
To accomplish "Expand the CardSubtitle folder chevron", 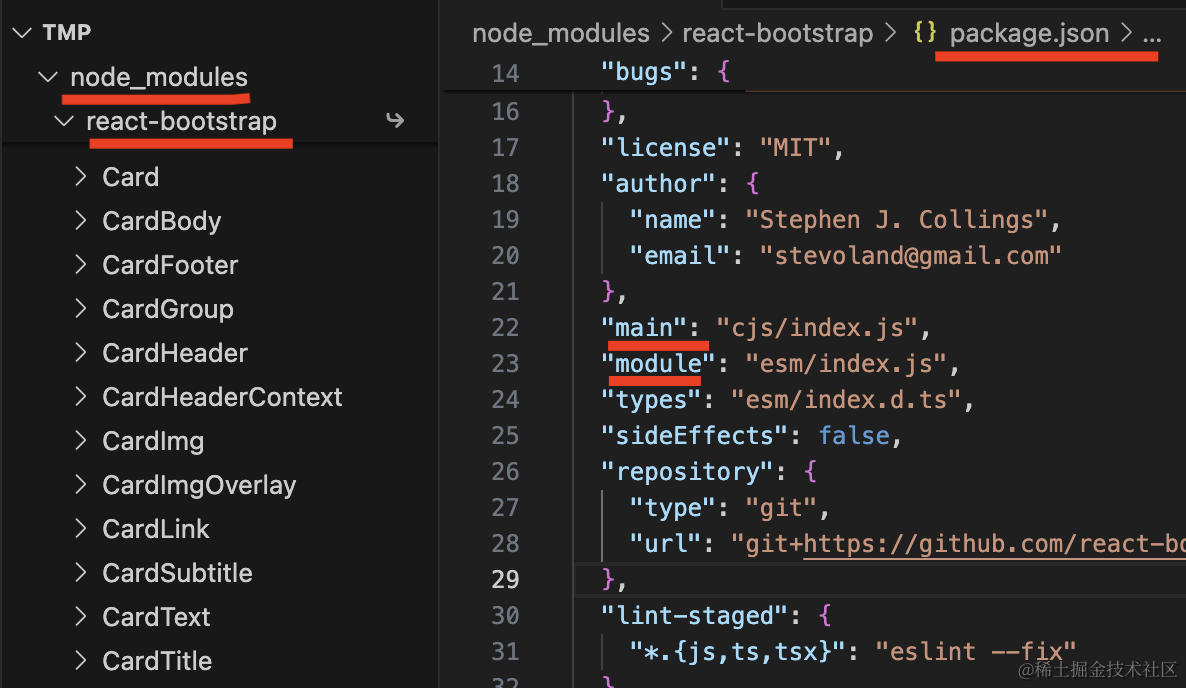I will [81, 572].
